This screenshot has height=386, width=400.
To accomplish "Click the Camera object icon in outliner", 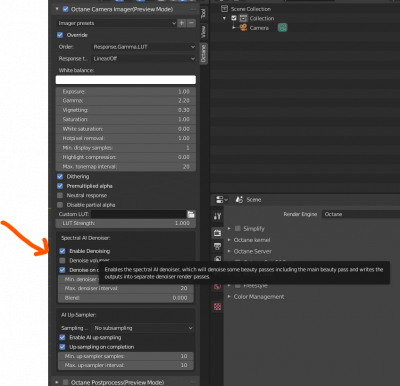I will click(x=244, y=28).
